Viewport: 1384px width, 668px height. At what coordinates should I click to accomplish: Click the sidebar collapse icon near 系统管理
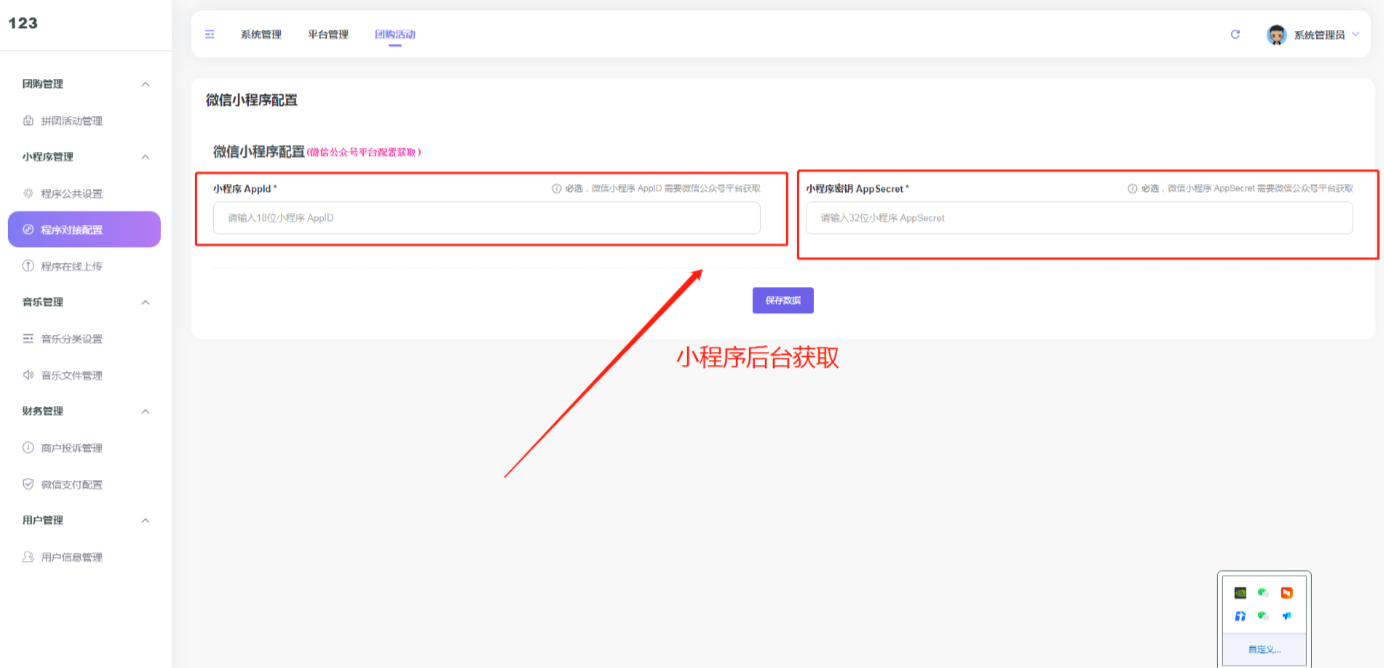(x=209, y=33)
